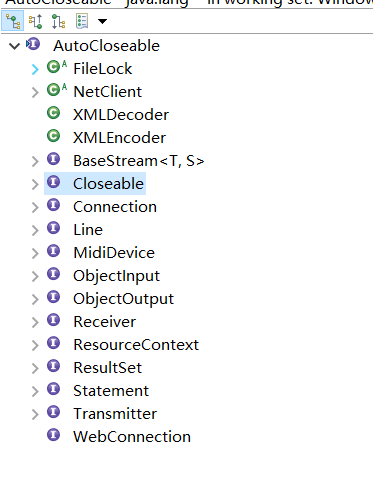The image size is (373, 479).
Task: Expand the ResultSet node
Action: (x=35, y=368)
